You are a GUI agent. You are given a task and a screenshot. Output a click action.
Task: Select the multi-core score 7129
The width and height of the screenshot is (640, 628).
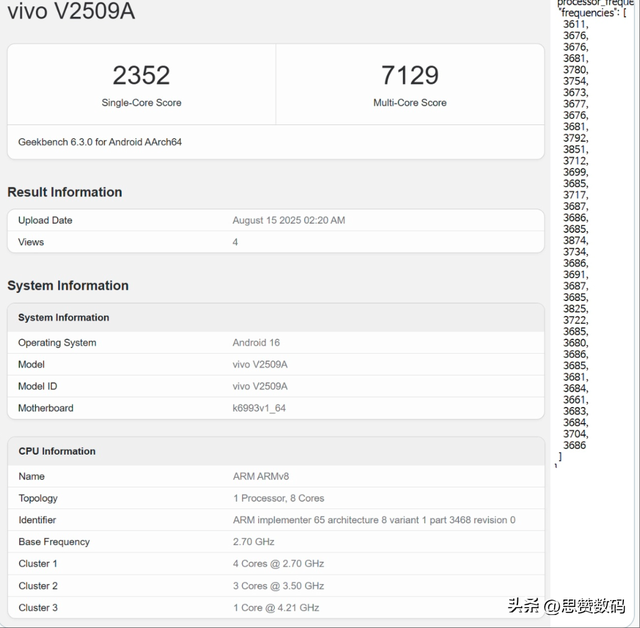click(x=410, y=75)
